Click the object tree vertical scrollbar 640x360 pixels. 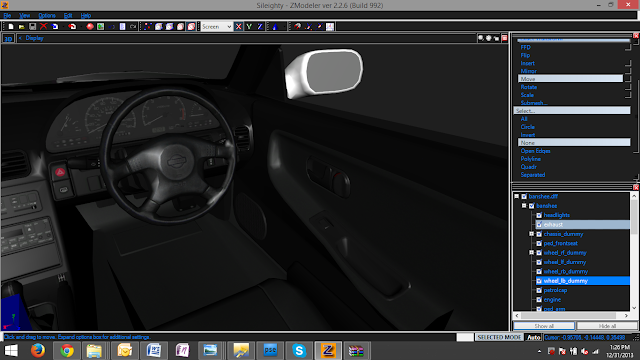[634, 252]
